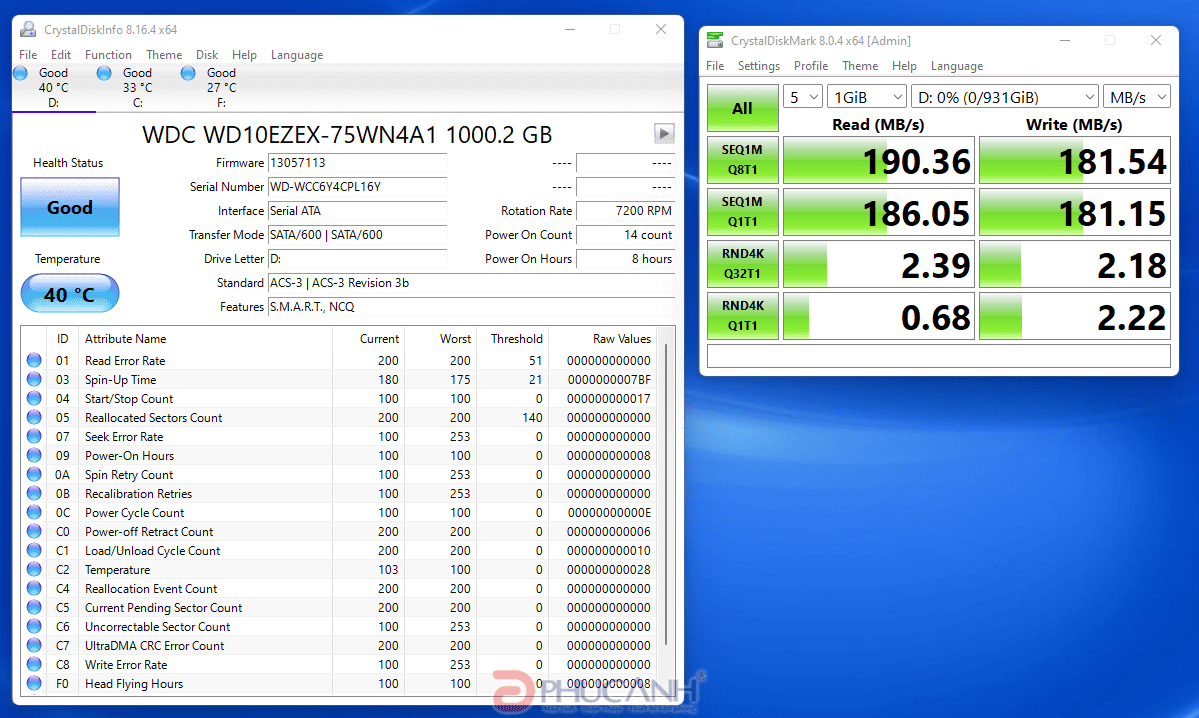The image size is (1199, 718).
Task: Open Language menu in CrystalDiskMark
Action: click(957, 66)
